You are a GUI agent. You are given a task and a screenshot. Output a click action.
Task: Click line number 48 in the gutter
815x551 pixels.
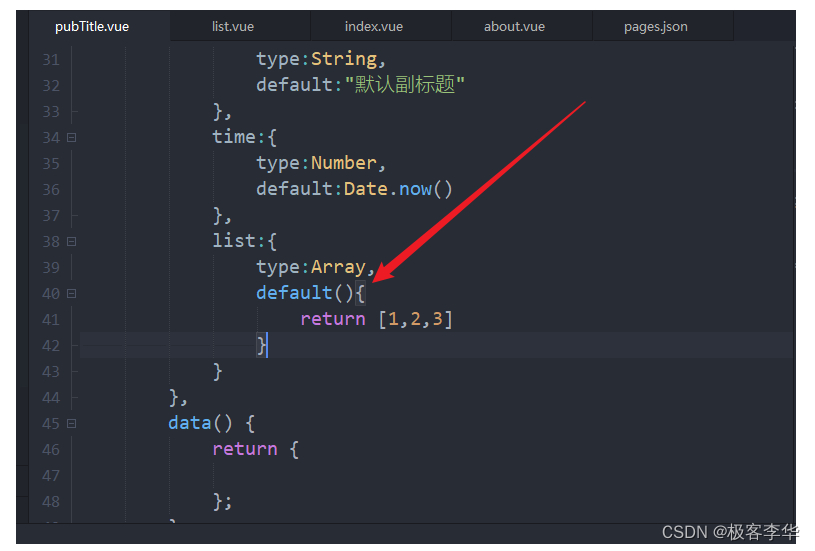coord(51,502)
